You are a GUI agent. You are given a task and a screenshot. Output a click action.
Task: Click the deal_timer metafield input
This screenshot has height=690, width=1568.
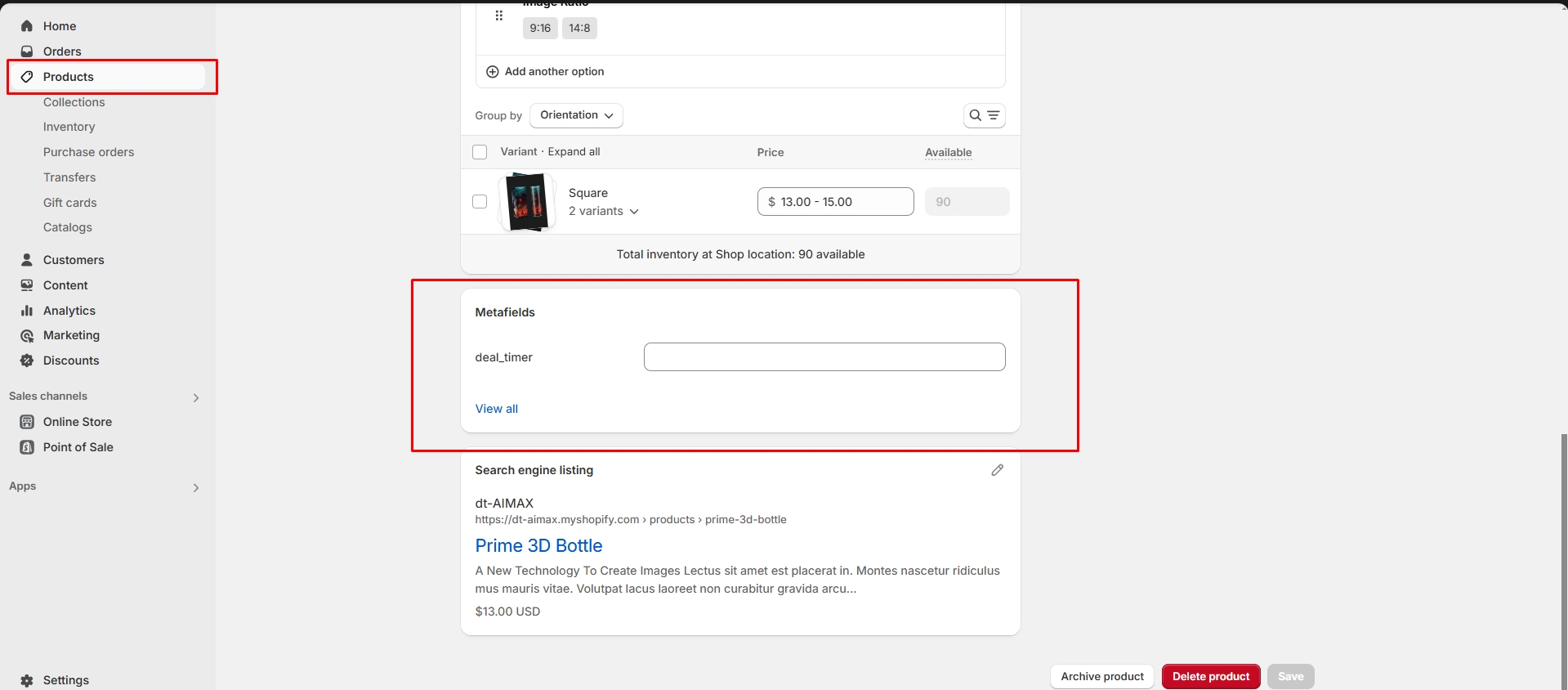(x=824, y=357)
